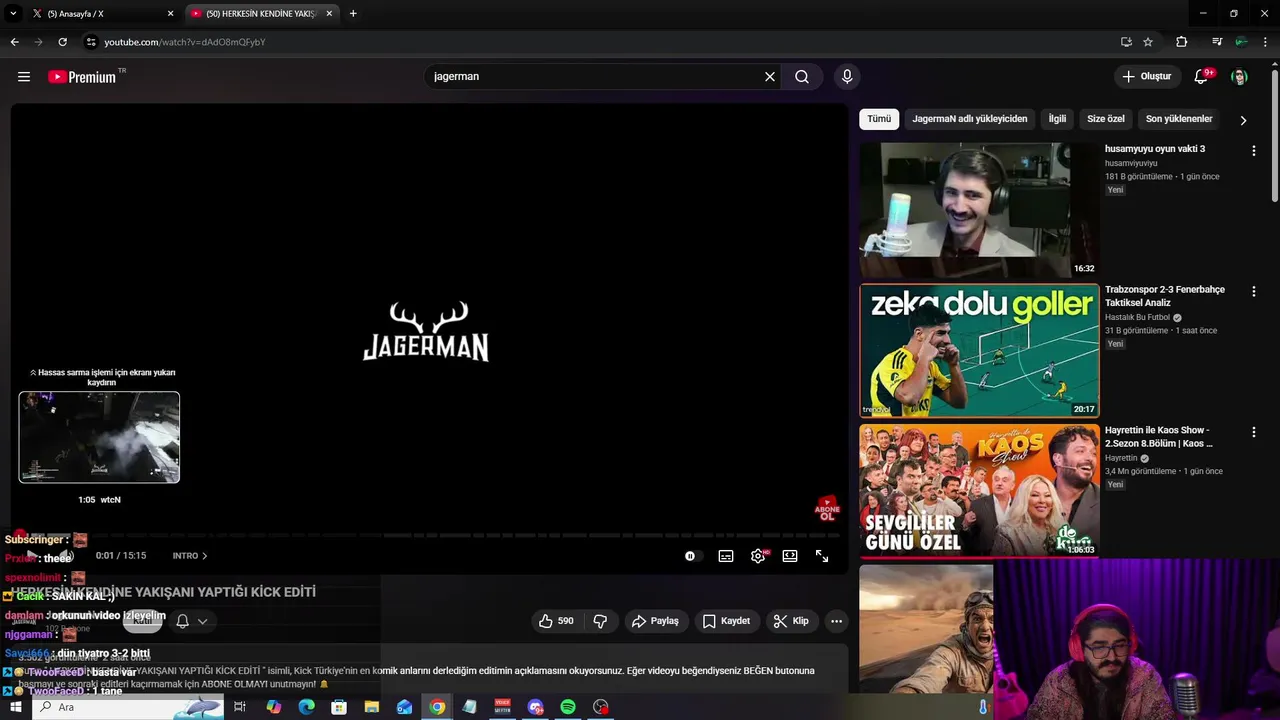Screen dimensions: 1280x720
Task: Open player settings gear
Action: click(758, 556)
